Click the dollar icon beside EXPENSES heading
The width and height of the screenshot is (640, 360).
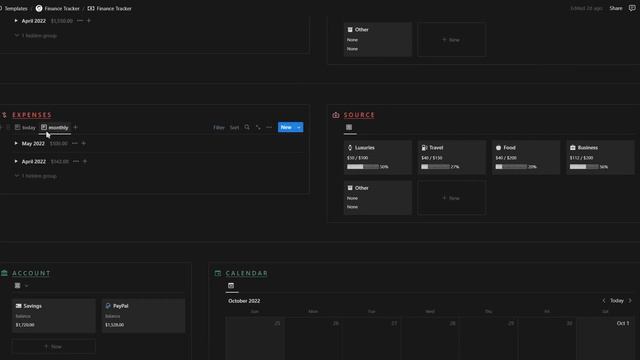pos(4,115)
